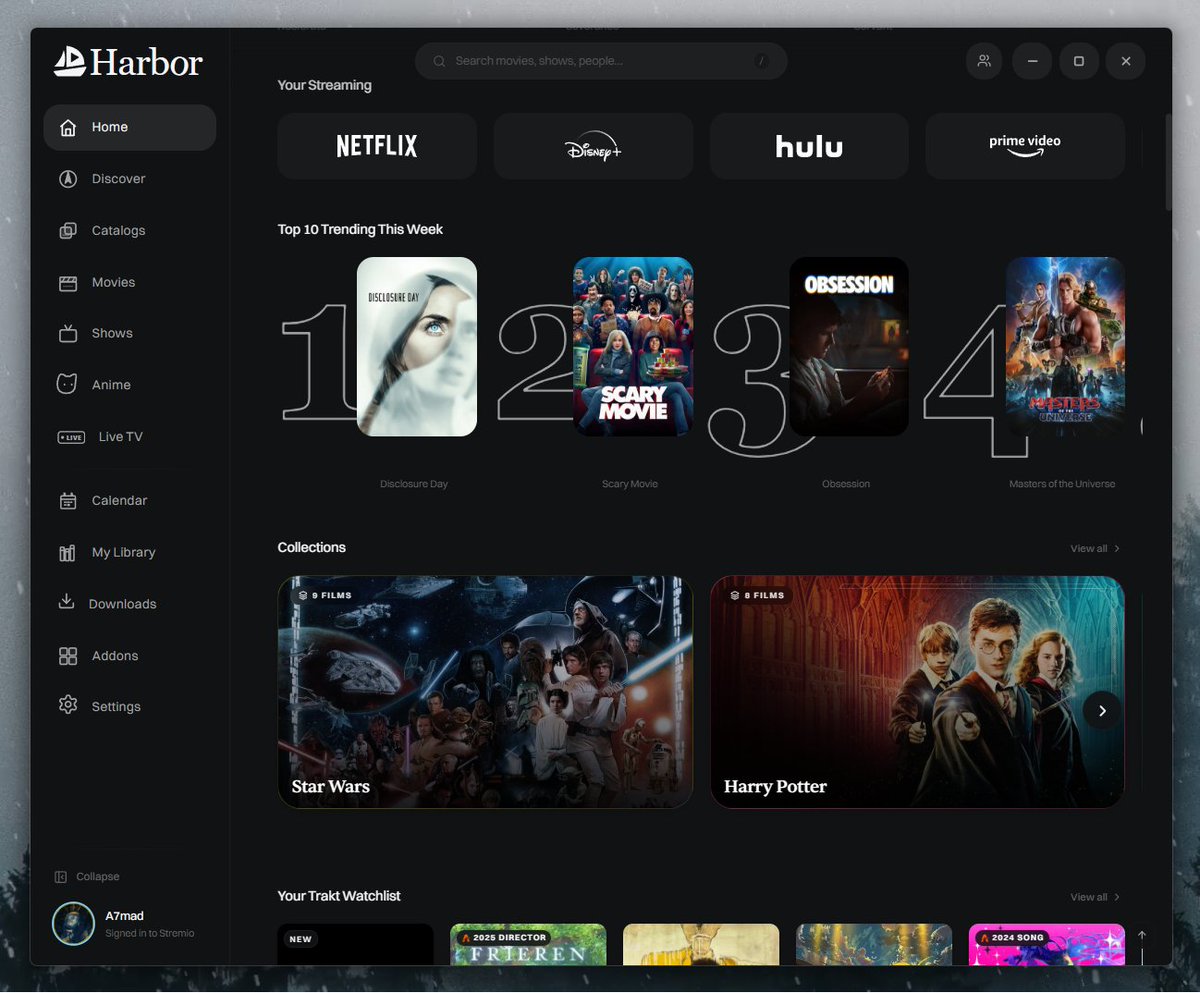Open the Disclosure Day poster
Image resolution: width=1200 pixels, height=993 pixels.
[x=417, y=347]
